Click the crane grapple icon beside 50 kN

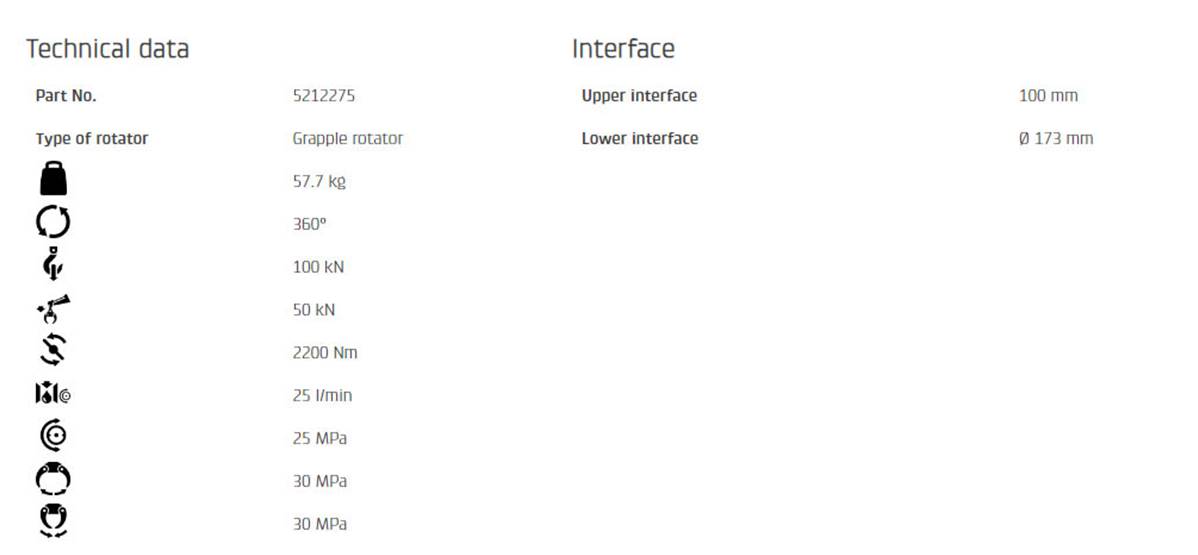[x=53, y=309]
